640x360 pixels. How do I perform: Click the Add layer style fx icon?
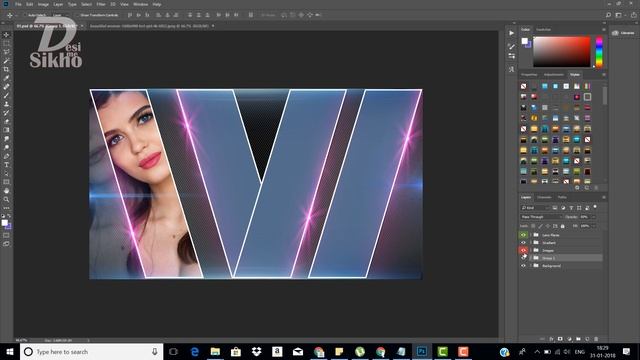551,339
